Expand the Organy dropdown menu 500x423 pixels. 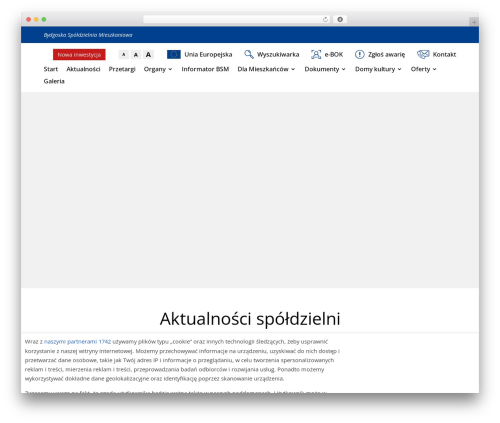158,69
